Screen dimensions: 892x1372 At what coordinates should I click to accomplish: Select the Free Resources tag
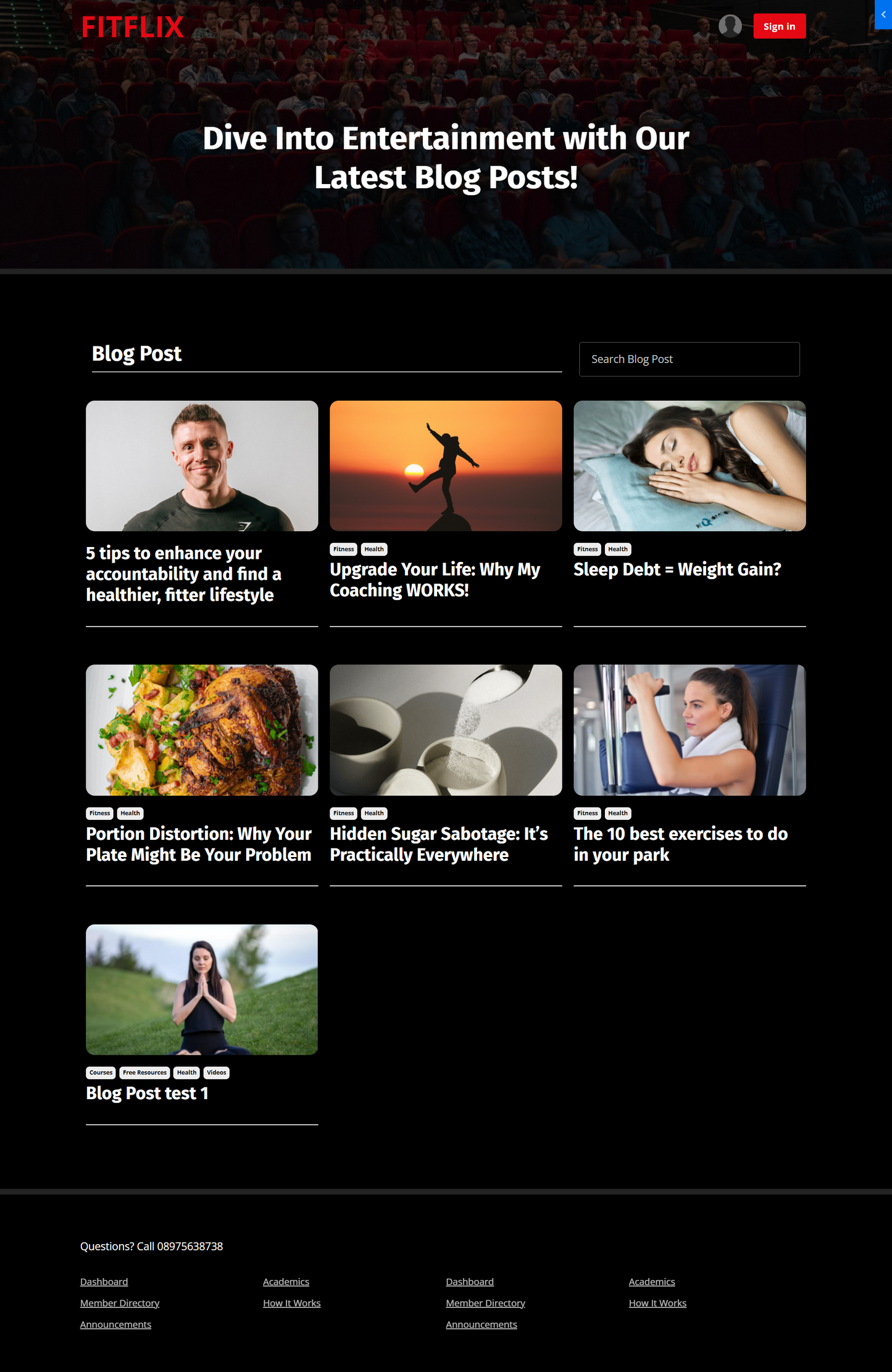(x=144, y=1073)
